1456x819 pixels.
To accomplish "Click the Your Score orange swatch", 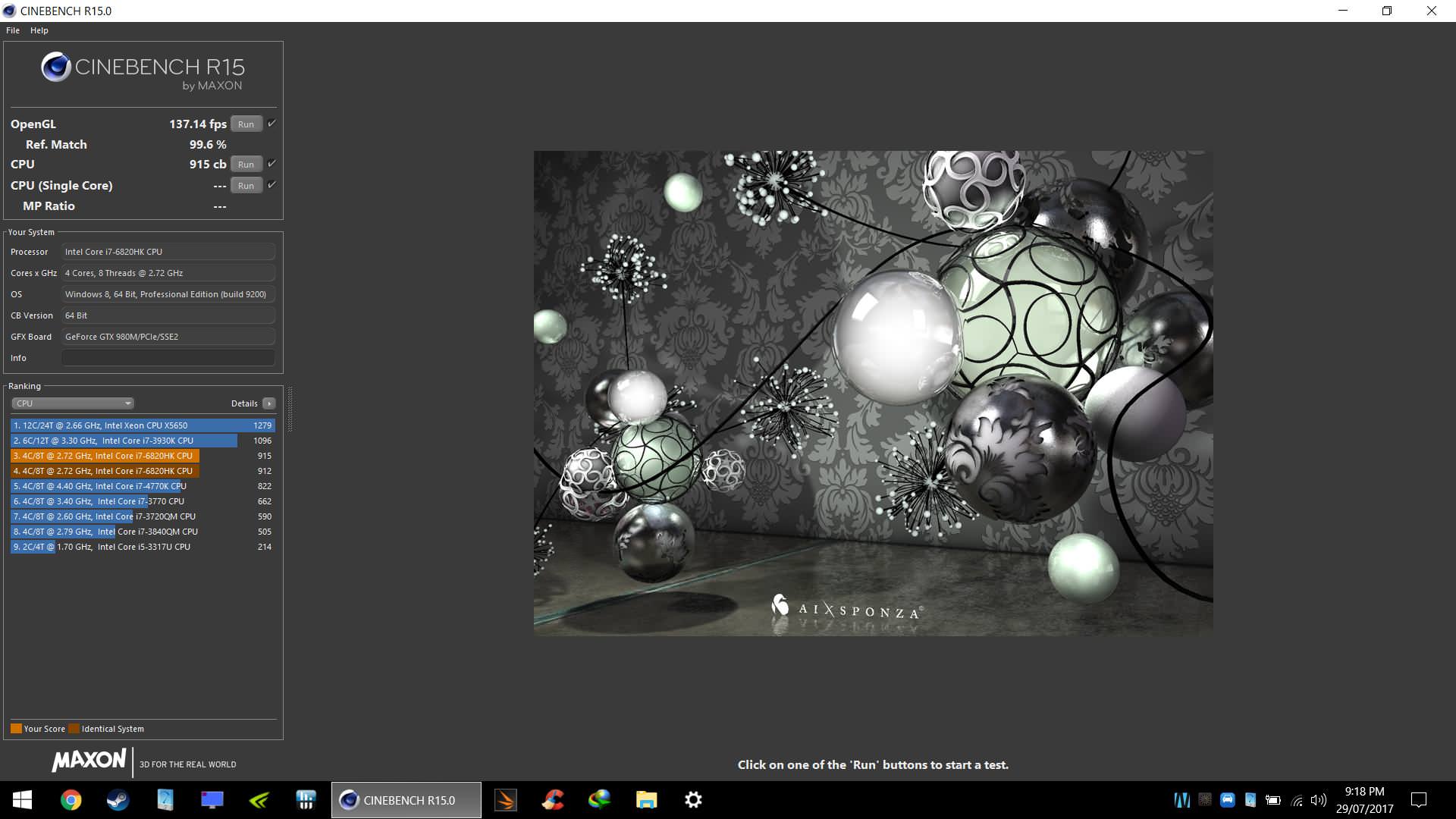I will pyautogui.click(x=16, y=729).
